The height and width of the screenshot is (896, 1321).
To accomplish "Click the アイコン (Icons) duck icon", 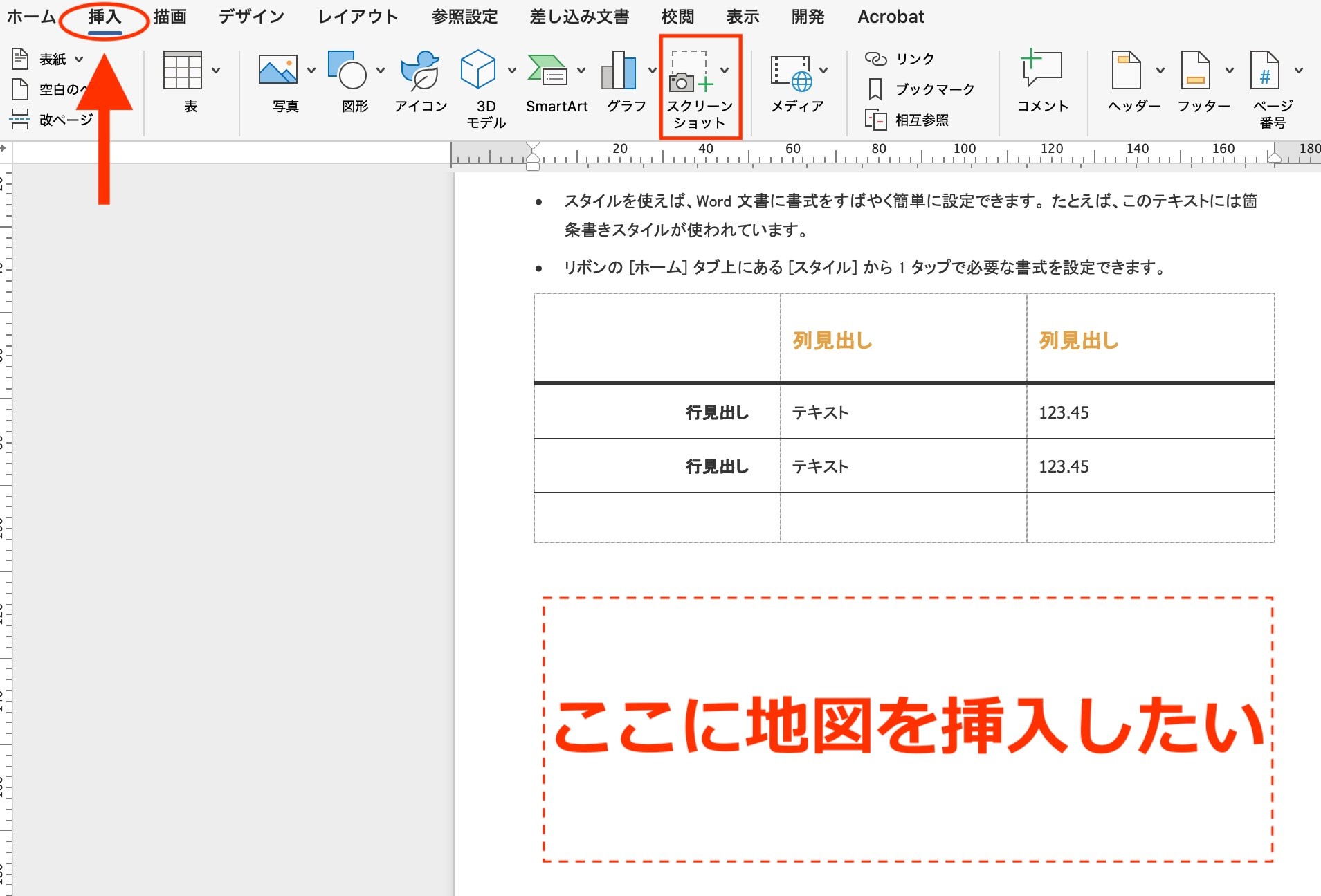I will 420,70.
